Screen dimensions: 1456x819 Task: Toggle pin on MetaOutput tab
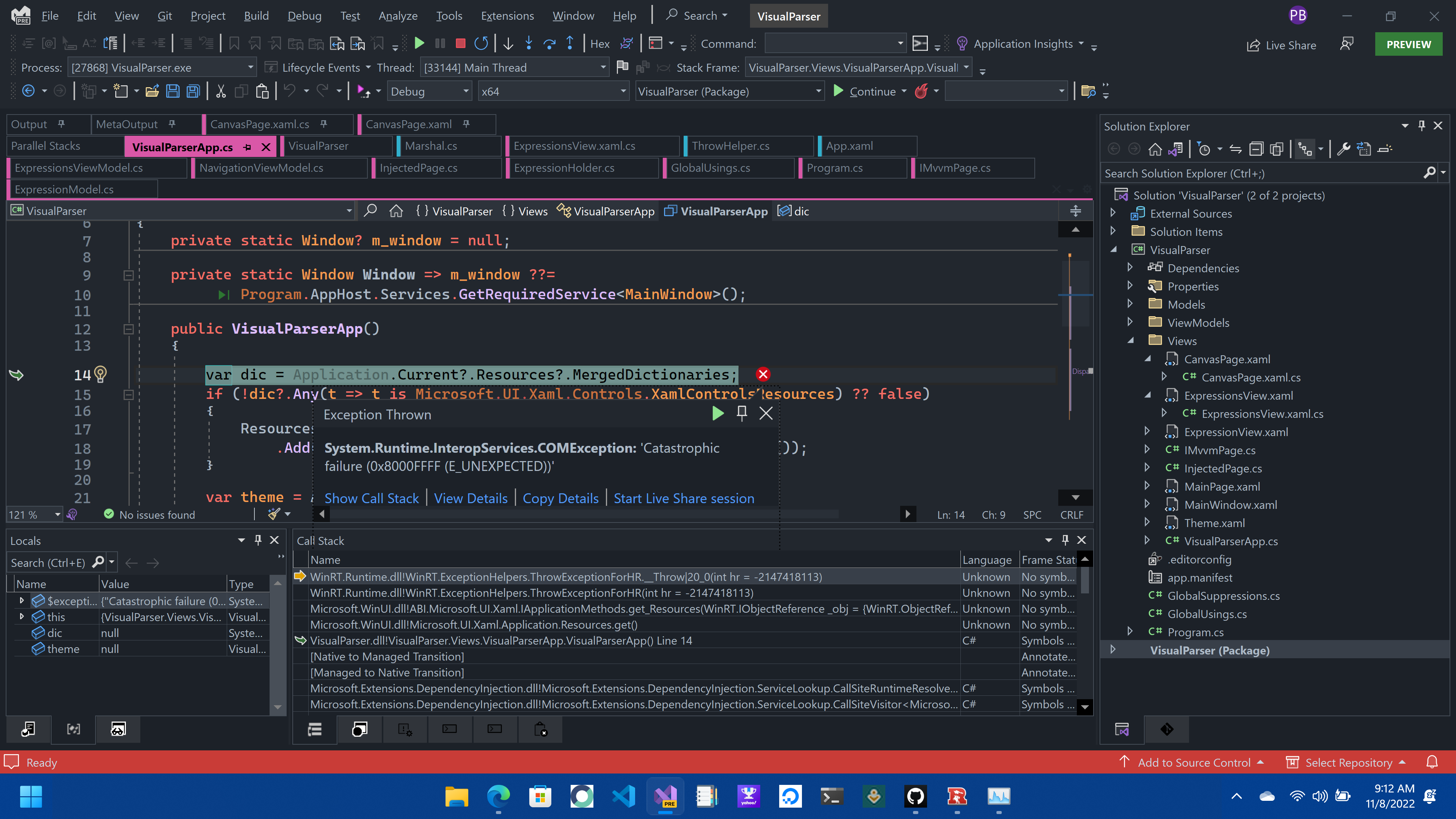click(172, 123)
